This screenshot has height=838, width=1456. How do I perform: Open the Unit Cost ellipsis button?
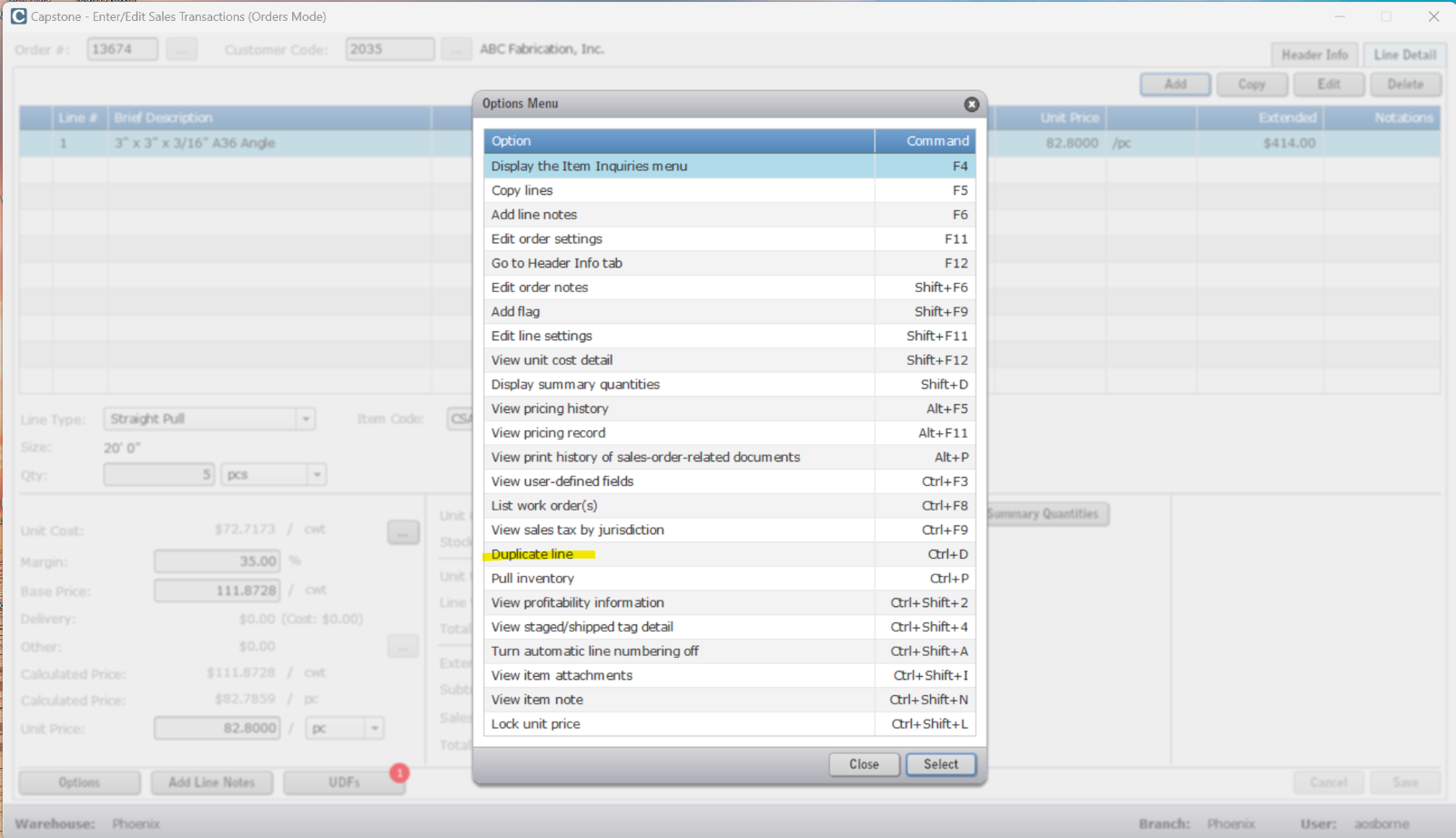(x=402, y=532)
